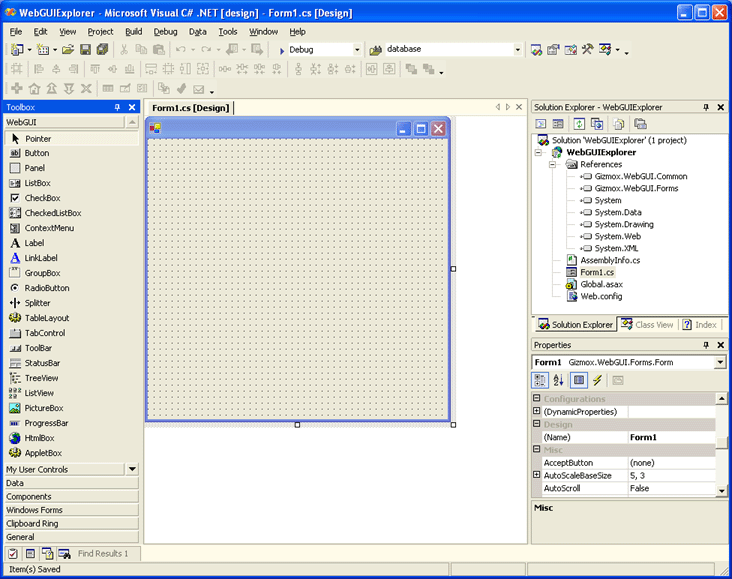Switch Properties to Alphabetic sort view

558,380
